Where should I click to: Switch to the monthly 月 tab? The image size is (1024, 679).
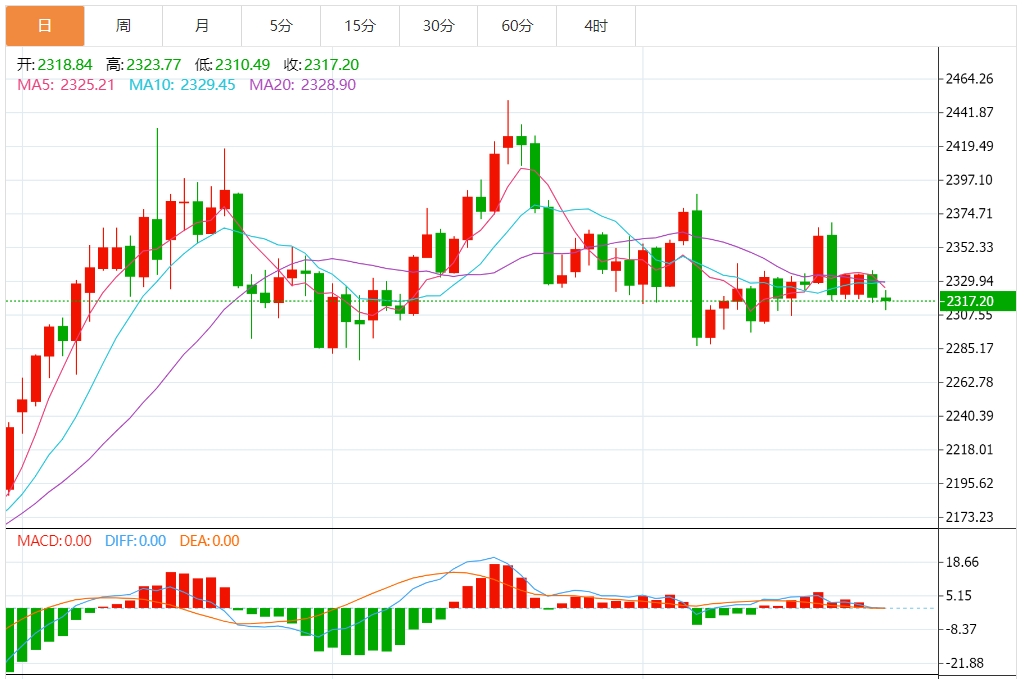[202, 26]
